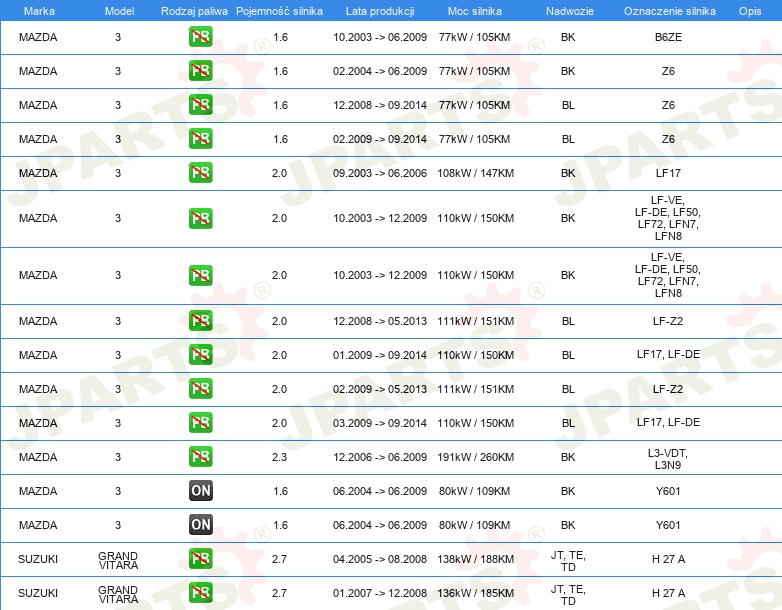Select date range 12.2008 -> 05.2013
Viewport: 782px width, 610px height.
pyautogui.click(x=380, y=321)
